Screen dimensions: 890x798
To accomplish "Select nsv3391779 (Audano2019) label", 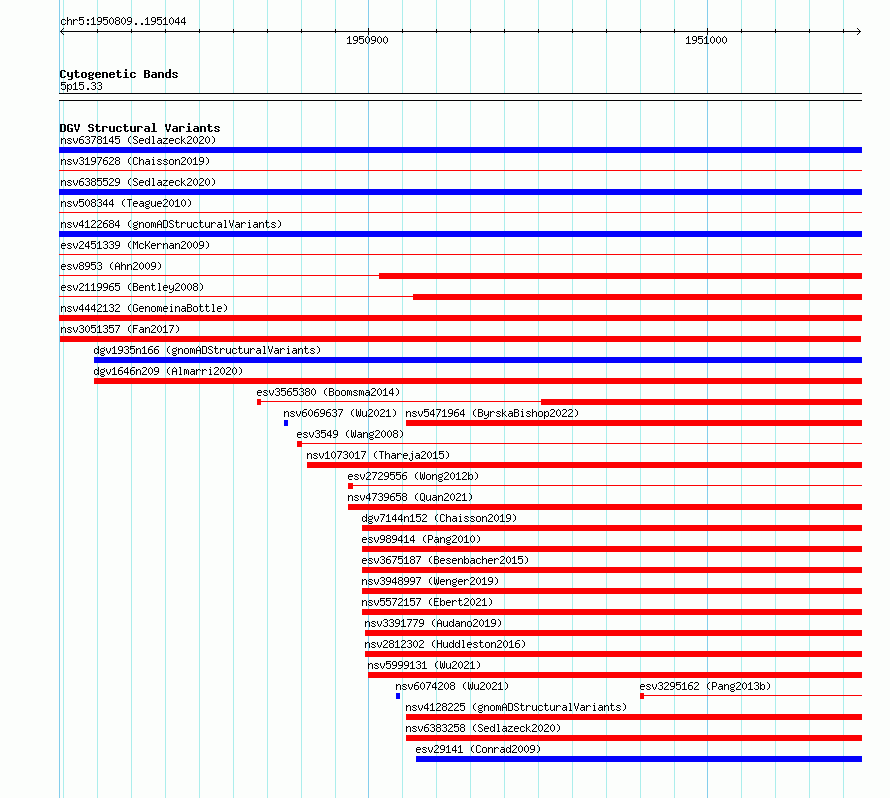I will 433,623.
